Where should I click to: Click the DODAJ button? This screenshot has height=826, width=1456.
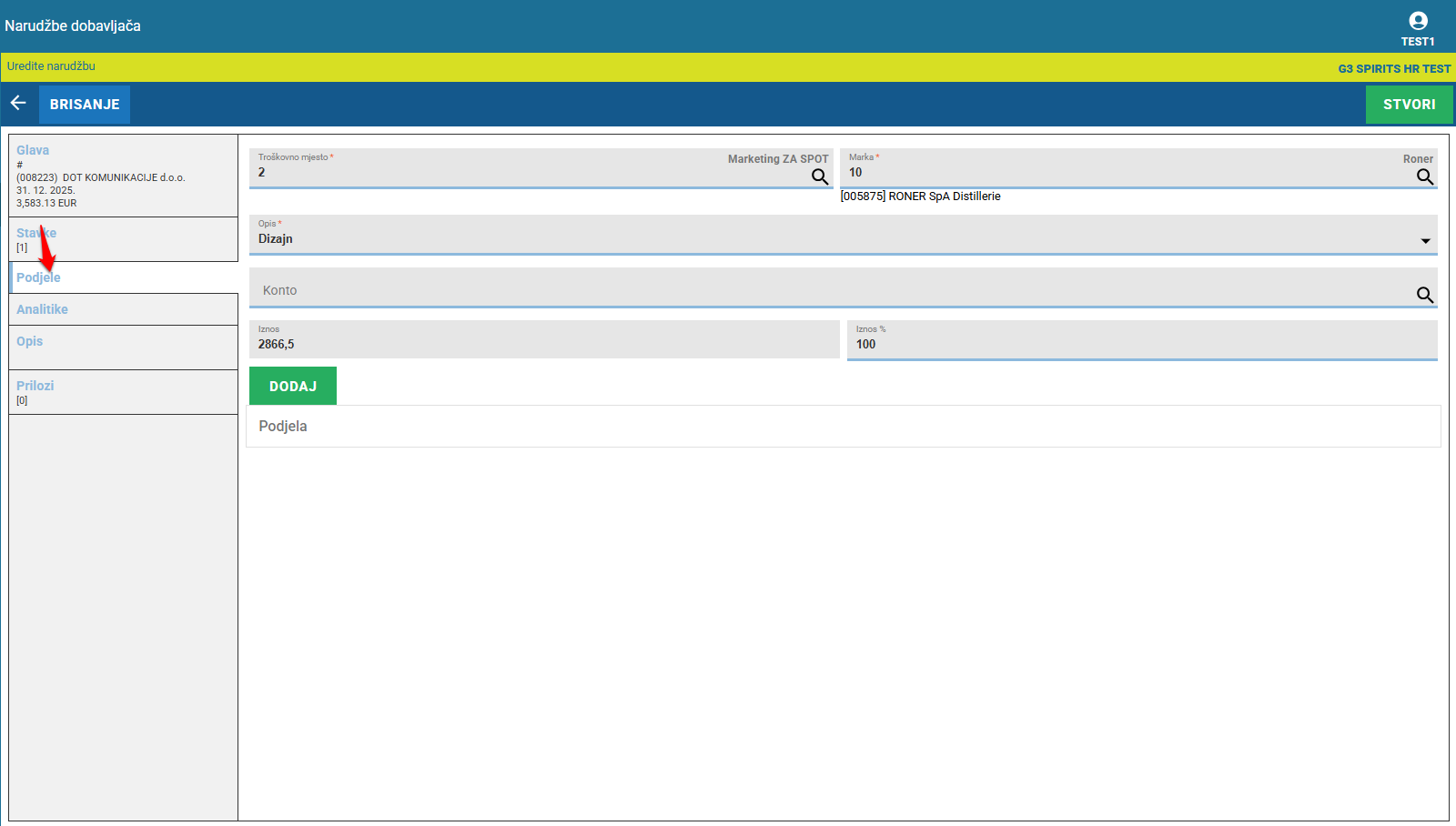[x=292, y=387]
